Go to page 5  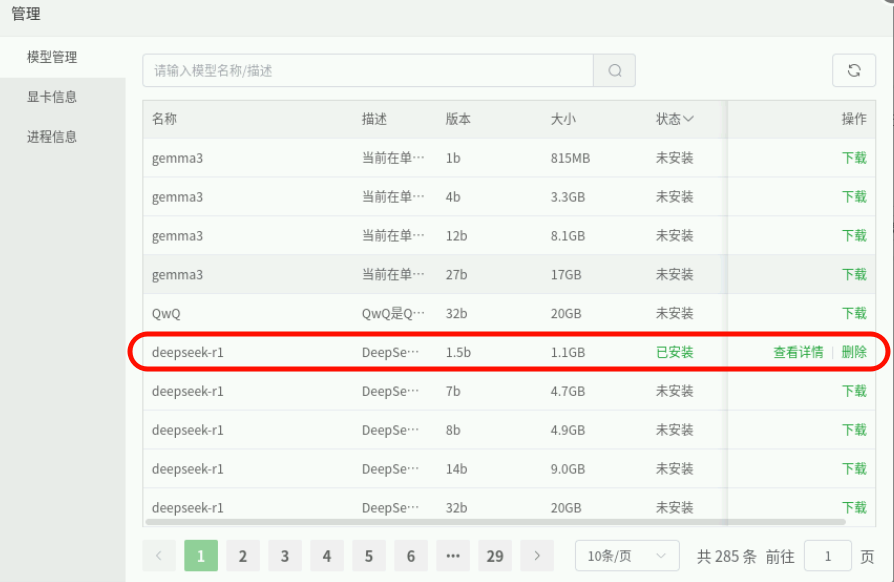[369, 556]
